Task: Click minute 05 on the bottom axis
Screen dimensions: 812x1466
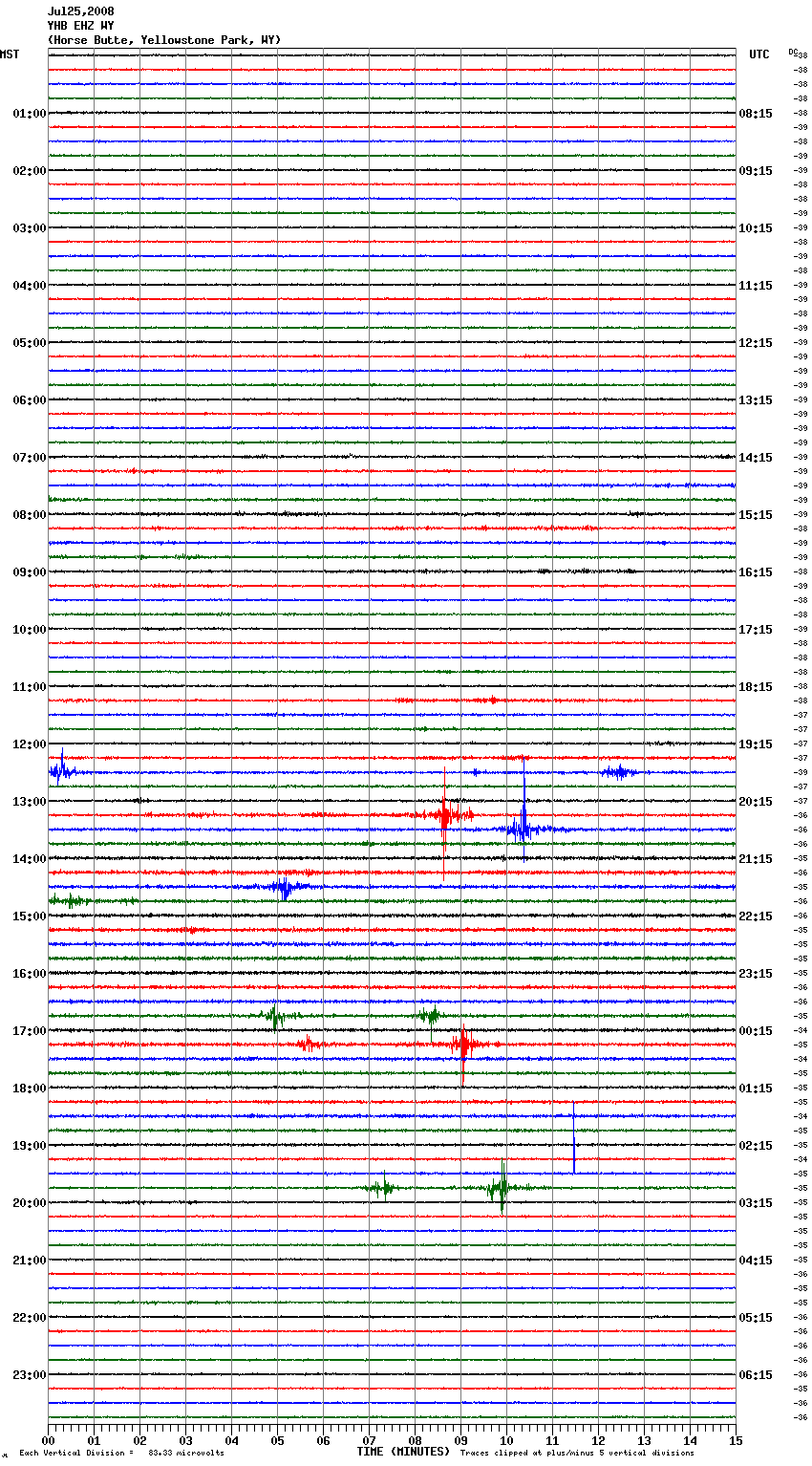Action: click(277, 1440)
